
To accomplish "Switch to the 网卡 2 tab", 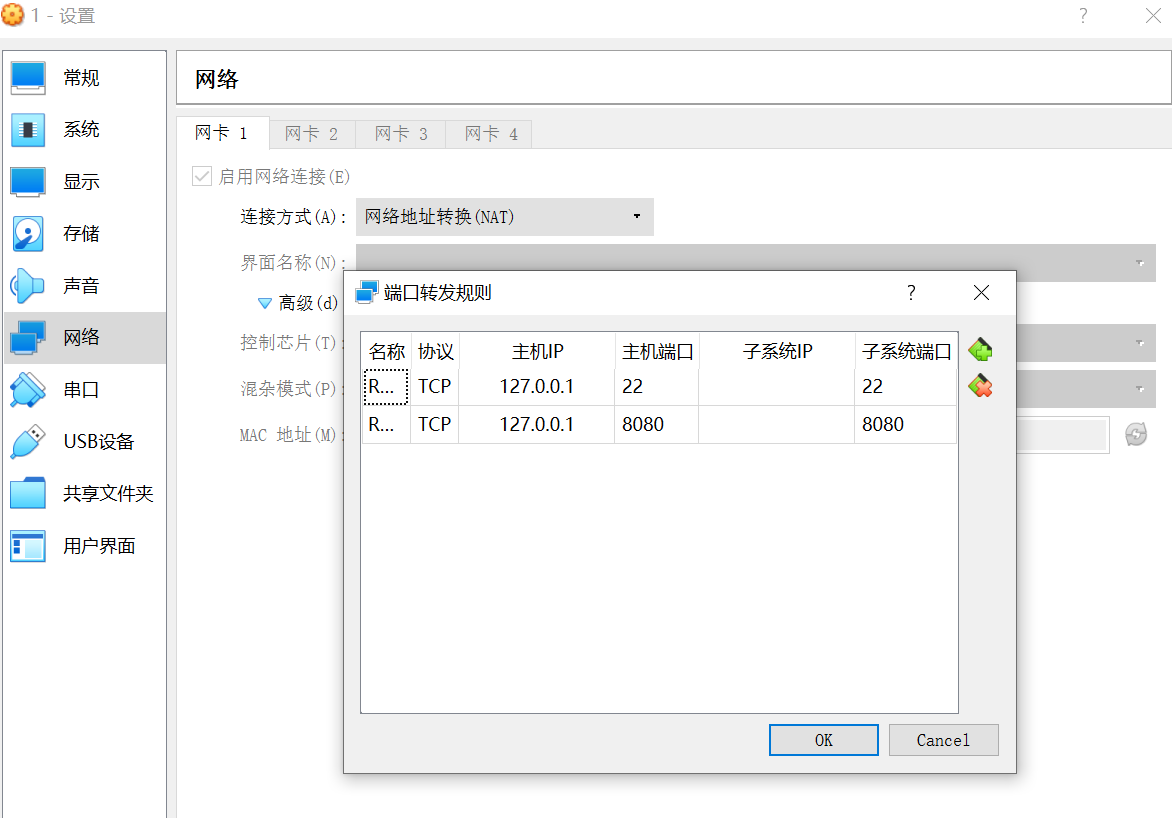I will pos(312,133).
